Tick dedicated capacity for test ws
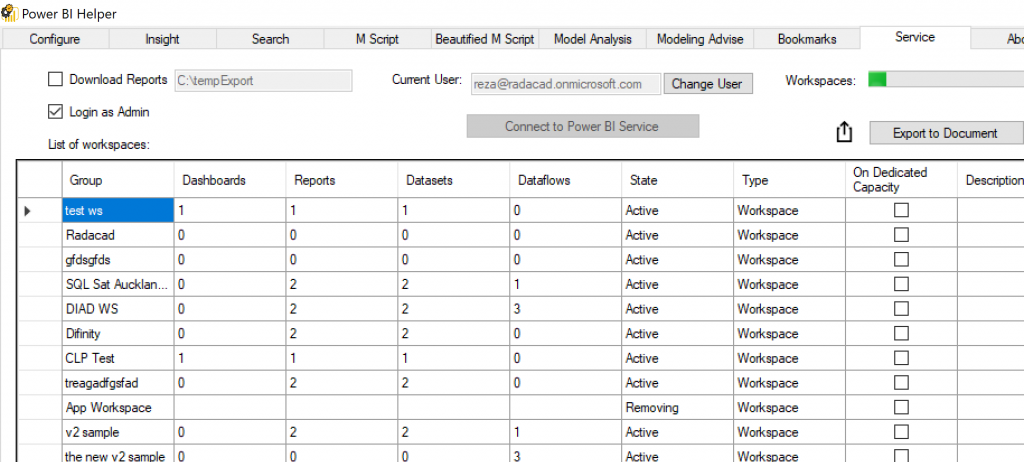This screenshot has width=1024, height=462. coord(901,211)
